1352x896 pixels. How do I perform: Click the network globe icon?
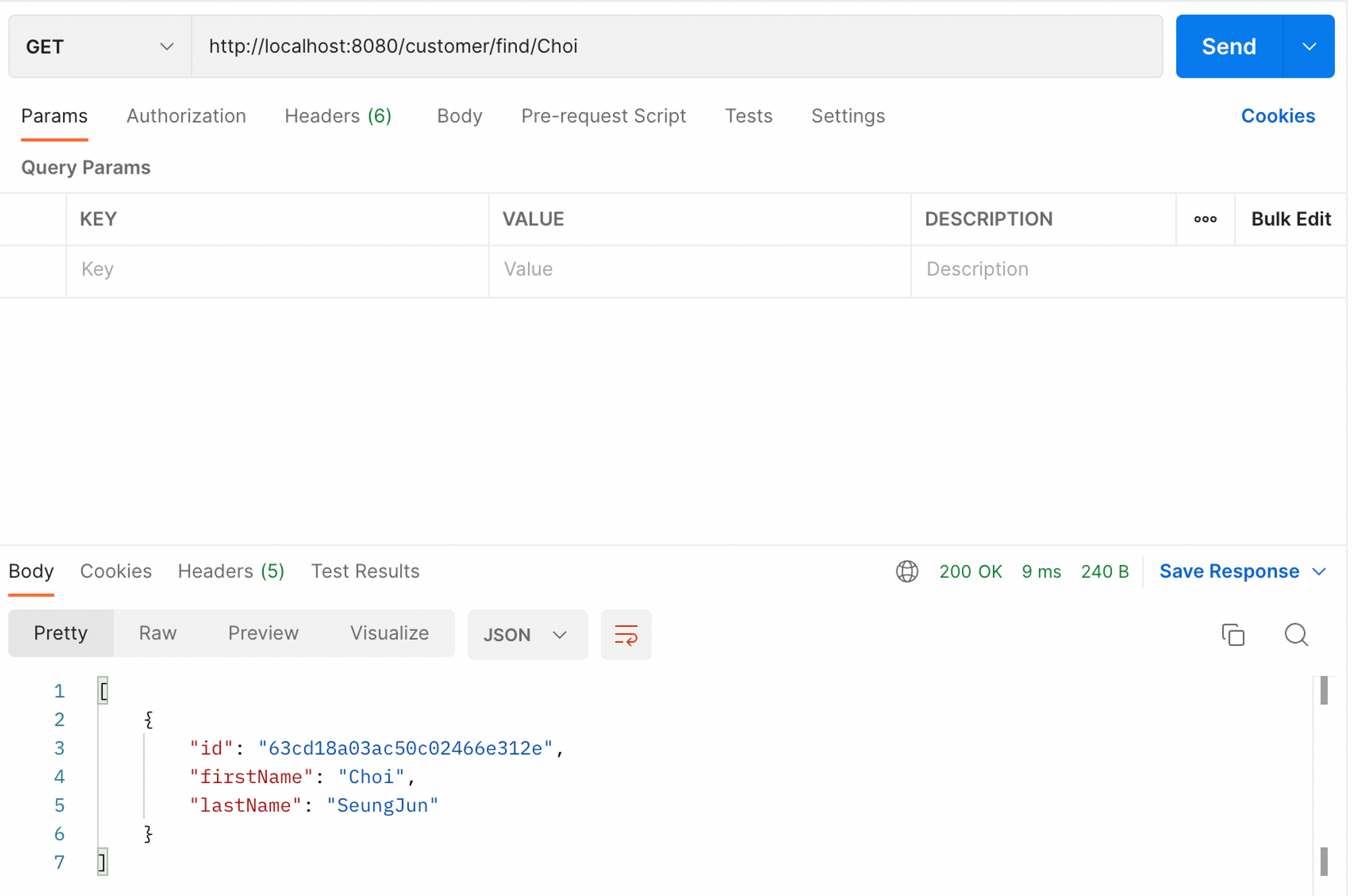click(x=907, y=572)
